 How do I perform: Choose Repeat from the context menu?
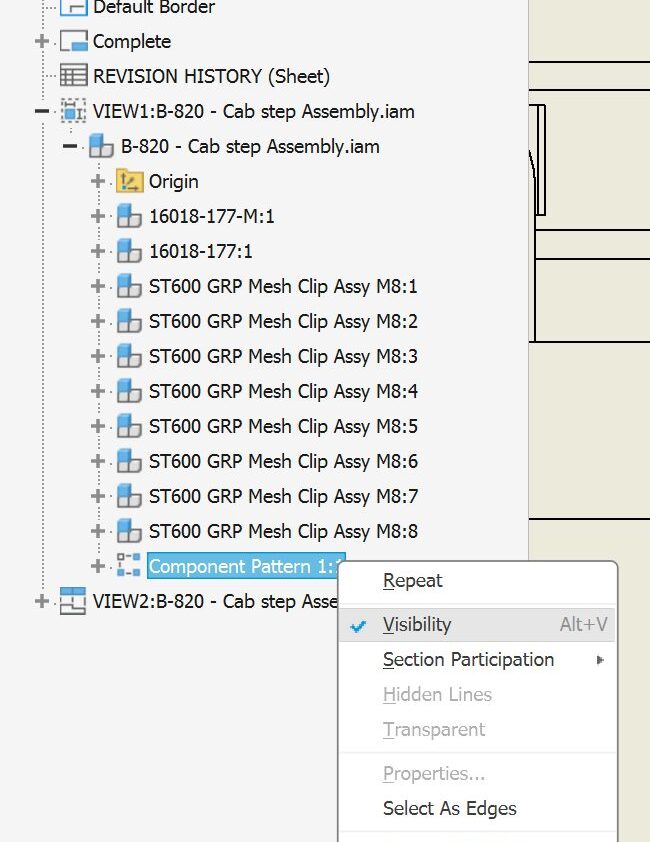[x=412, y=581]
